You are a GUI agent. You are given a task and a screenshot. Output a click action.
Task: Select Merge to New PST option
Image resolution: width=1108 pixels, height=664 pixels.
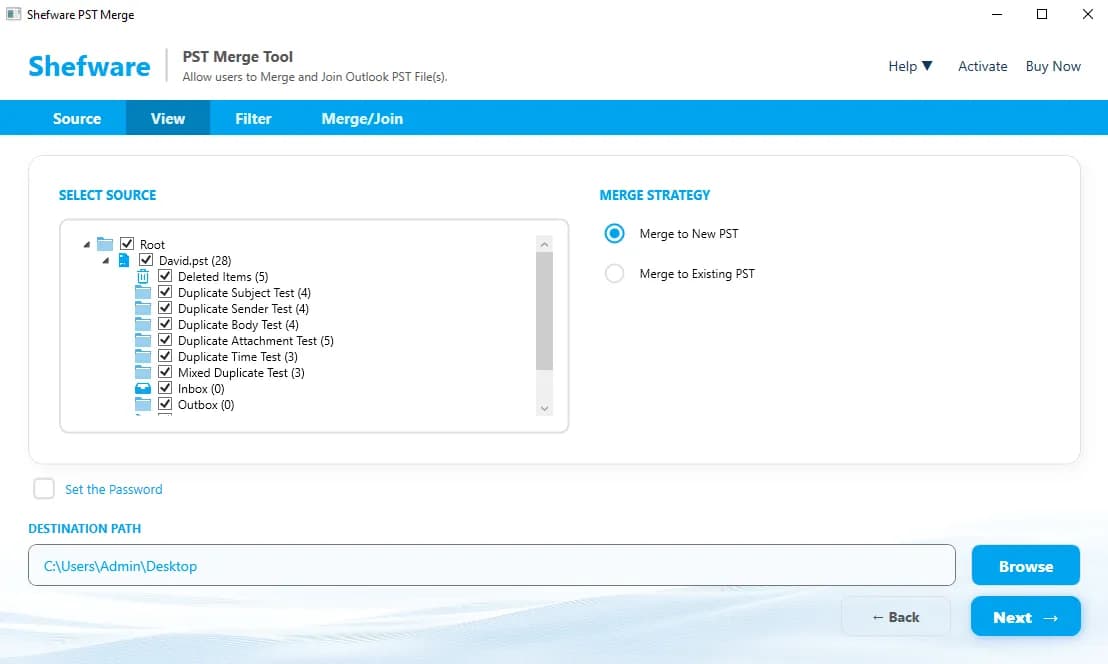click(615, 234)
